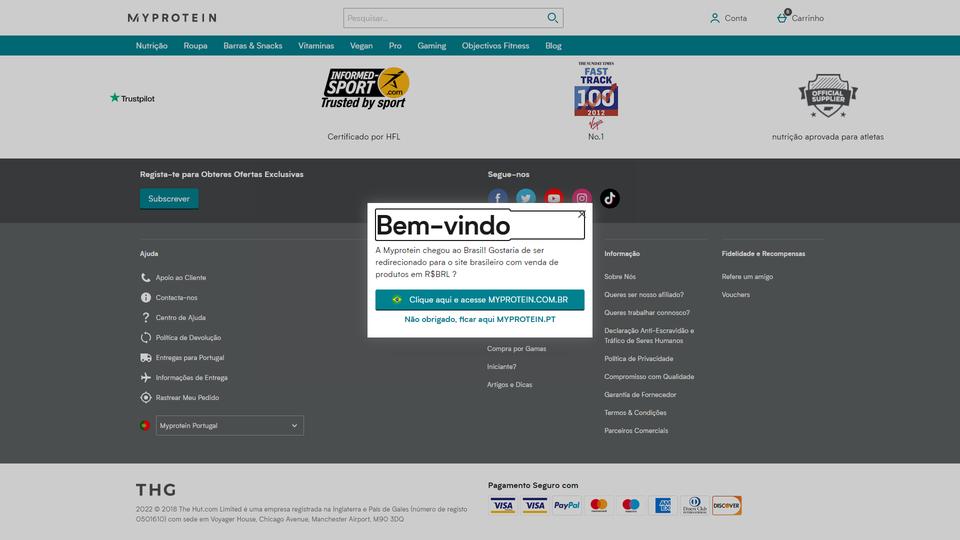Screen dimensions: 960x540
Task: Open the Parceiros Comerciais link
Action: point(636,431)
